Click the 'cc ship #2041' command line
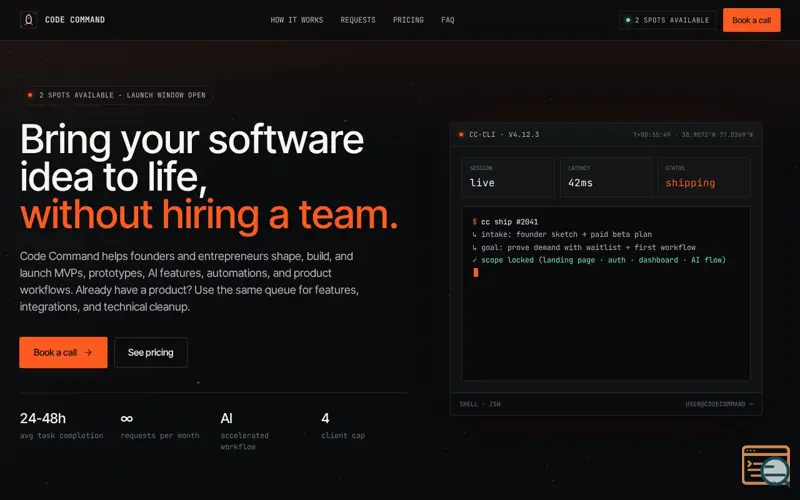 (505, 221)
